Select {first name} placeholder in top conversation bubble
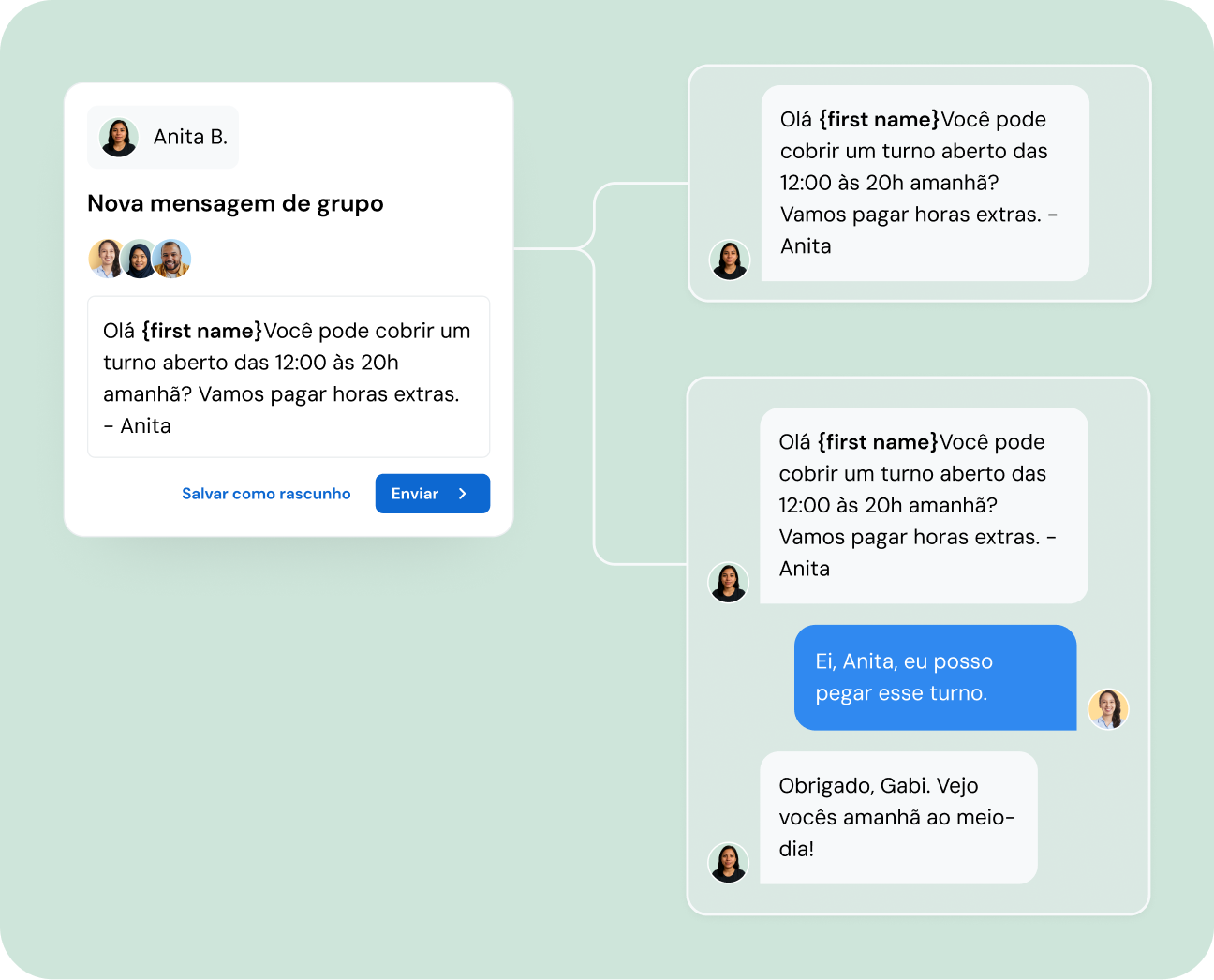Image resolution: width=1214 pixels, height=980 pixels. tap(879, 120)
